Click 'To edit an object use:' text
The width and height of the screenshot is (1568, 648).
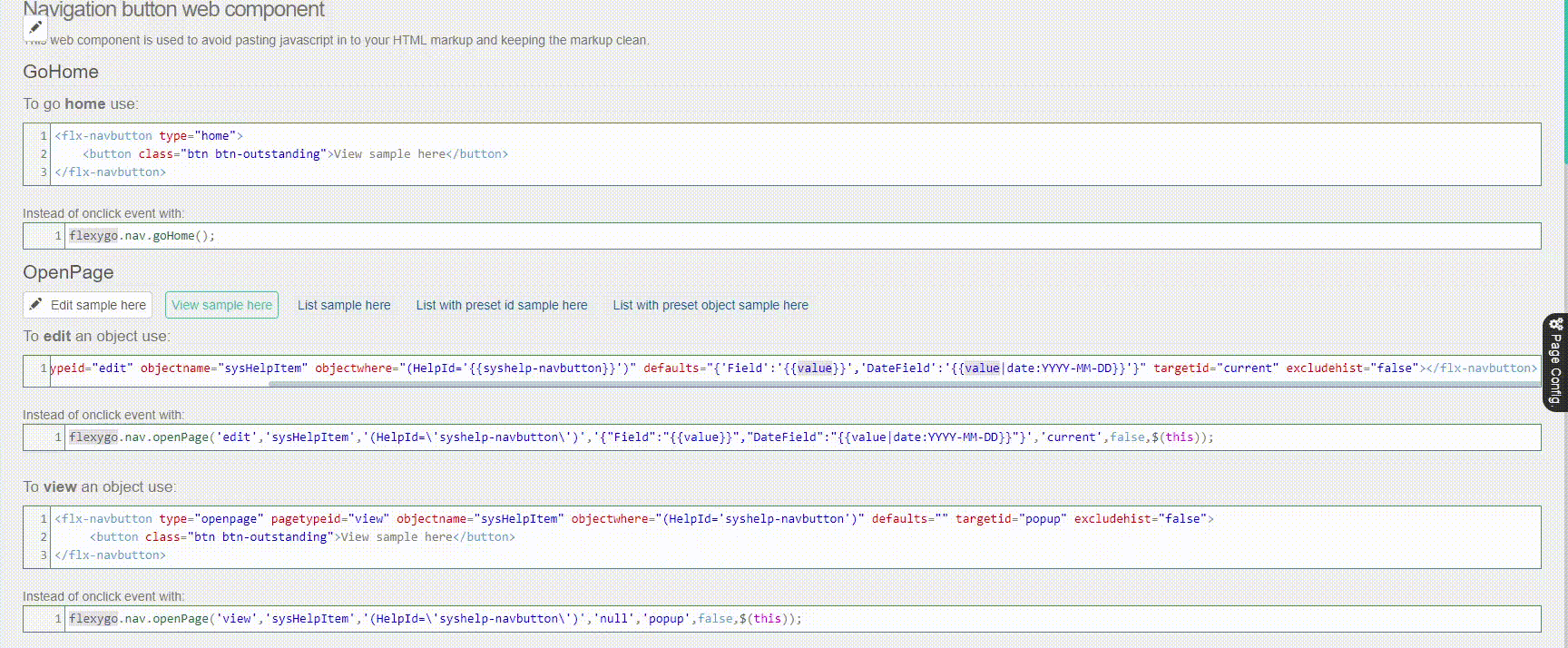[96, 336]
